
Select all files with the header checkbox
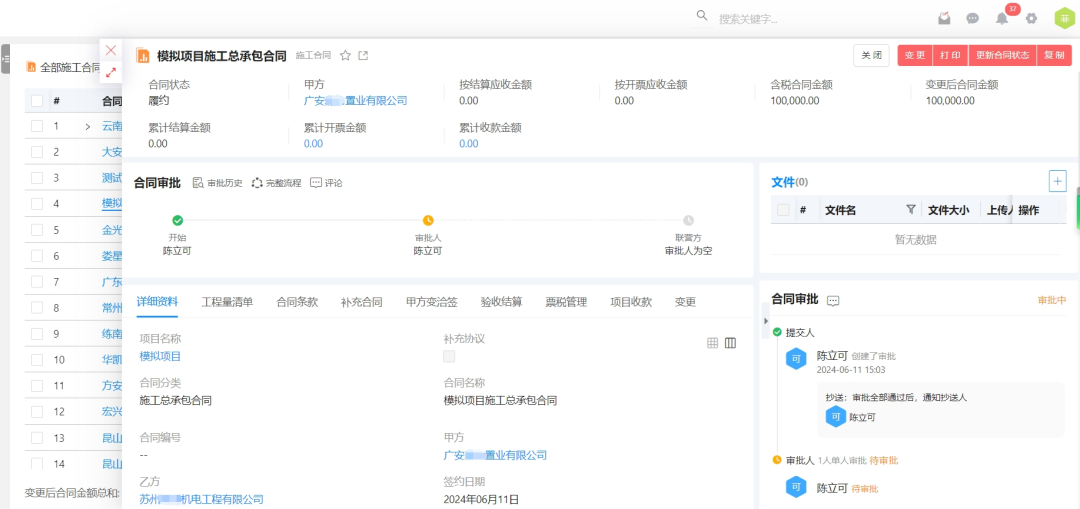click(783, 210)
